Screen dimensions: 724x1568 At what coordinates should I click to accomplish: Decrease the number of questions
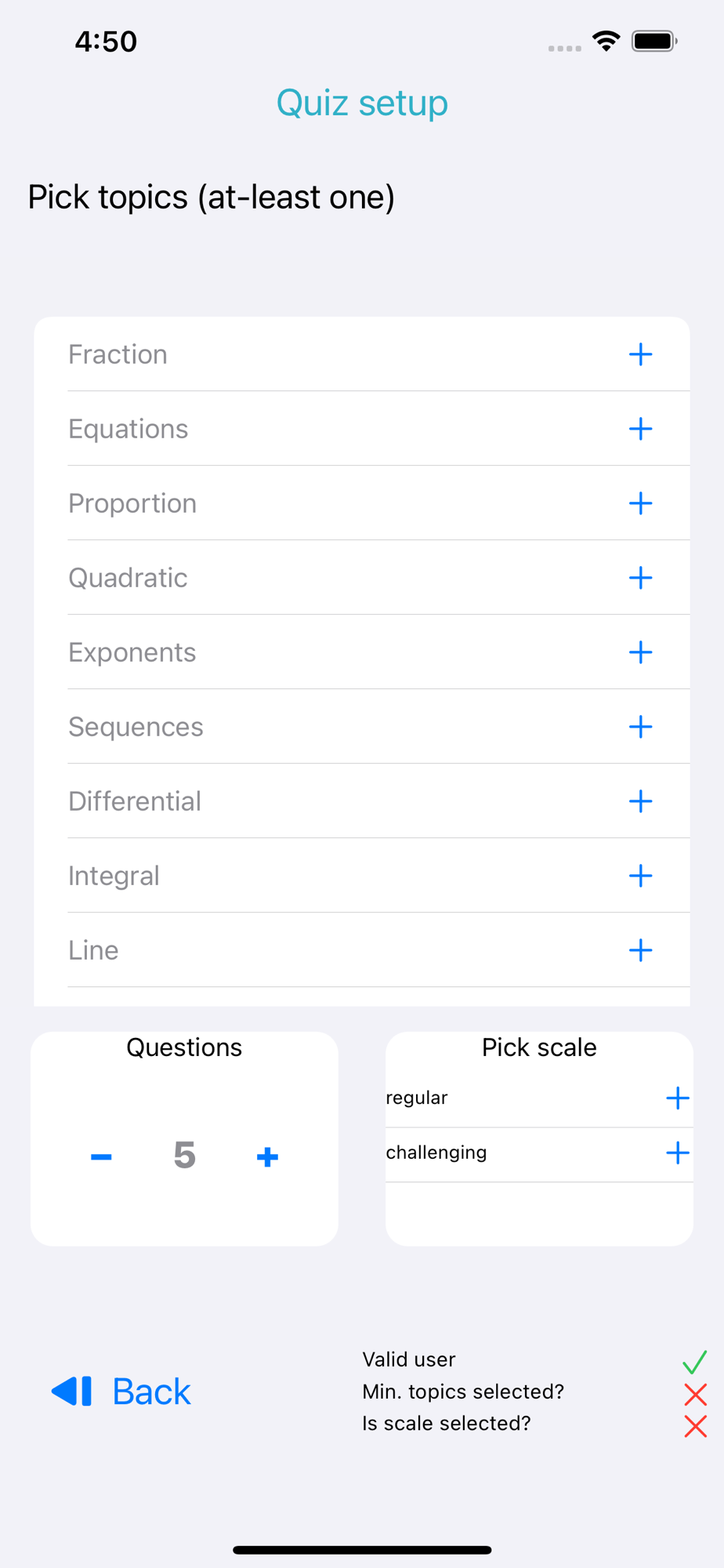point(101,1156)
